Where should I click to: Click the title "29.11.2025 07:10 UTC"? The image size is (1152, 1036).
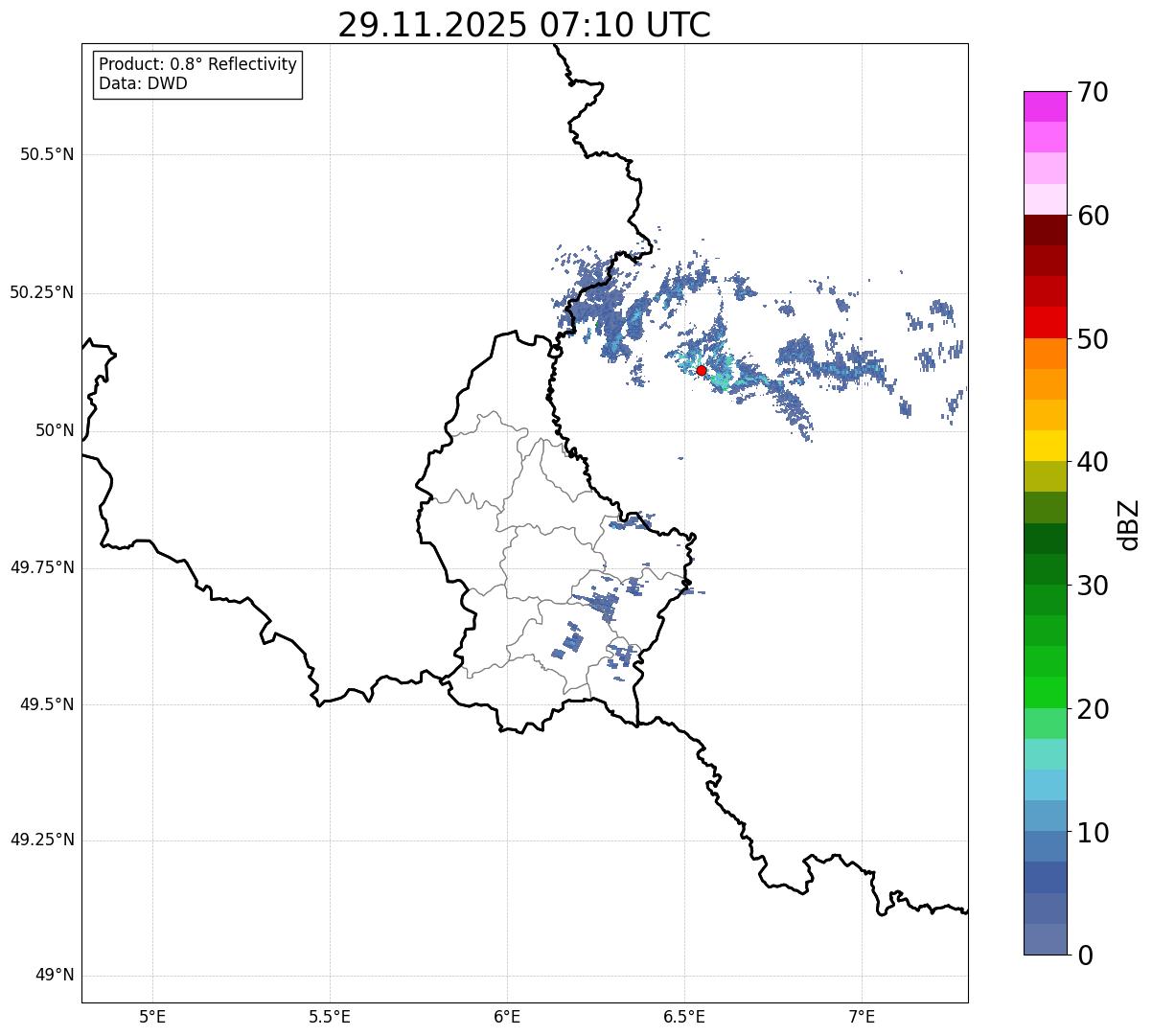pyautogui.click(x=524, y=25)
